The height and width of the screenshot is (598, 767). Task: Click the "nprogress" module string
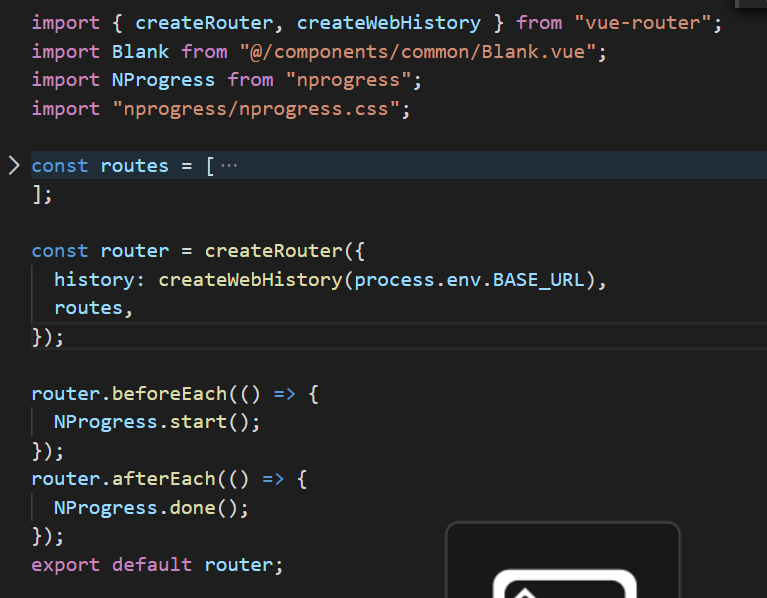pos(348,80)
